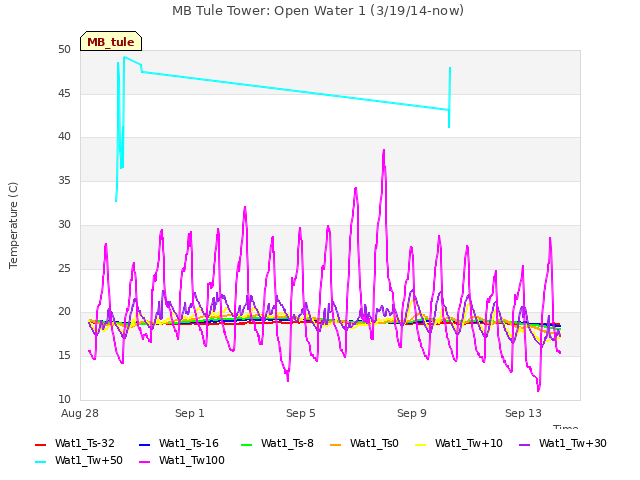Click the magenta Wat1_Tw100 legend swatch
Viewport: 640px width, 480px height.
[144, 462]
